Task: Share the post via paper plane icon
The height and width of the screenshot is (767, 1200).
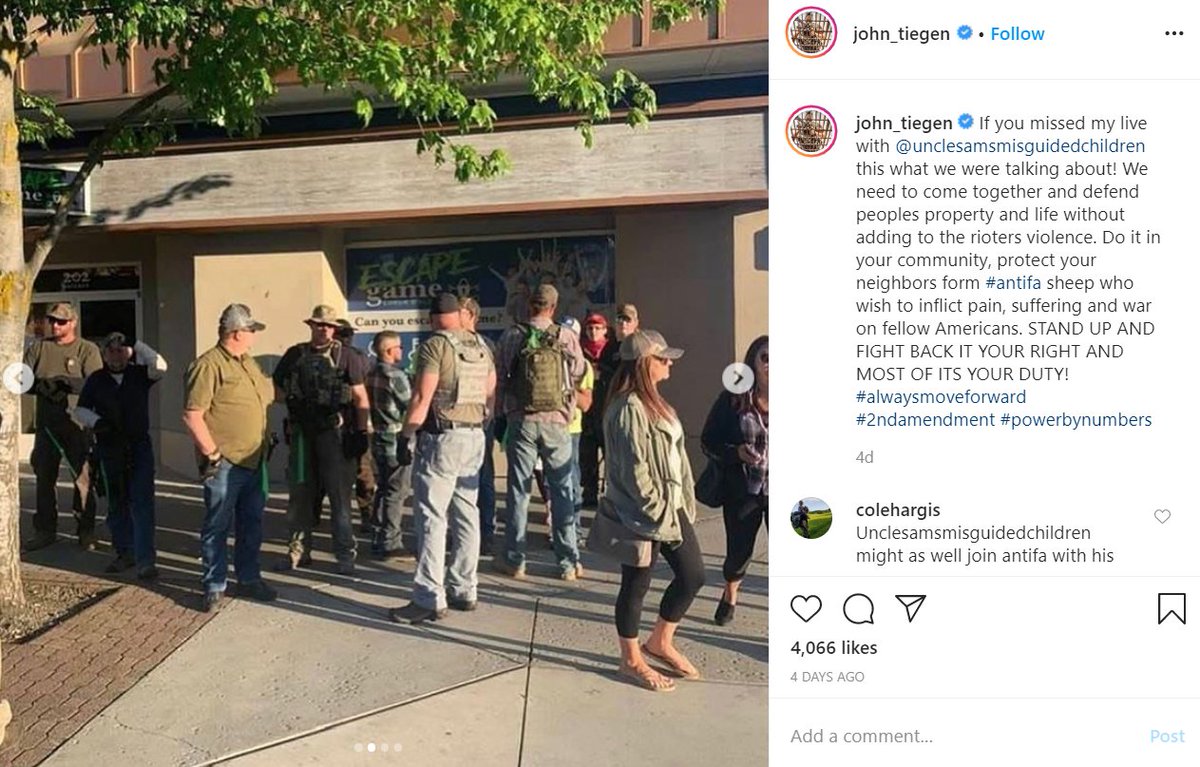Action: pos(910,608)
